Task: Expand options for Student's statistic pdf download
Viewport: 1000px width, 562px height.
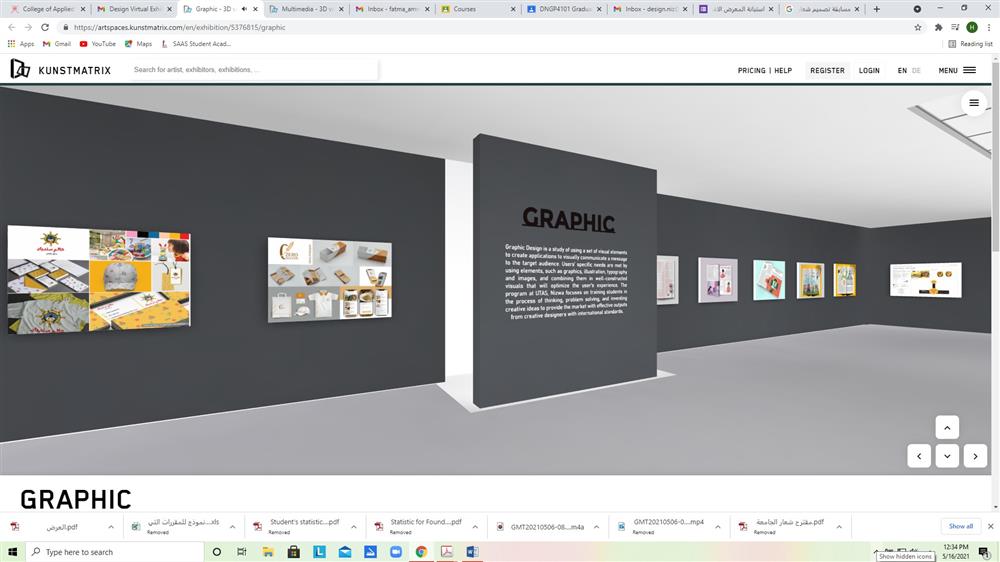Action: point(353,526)
